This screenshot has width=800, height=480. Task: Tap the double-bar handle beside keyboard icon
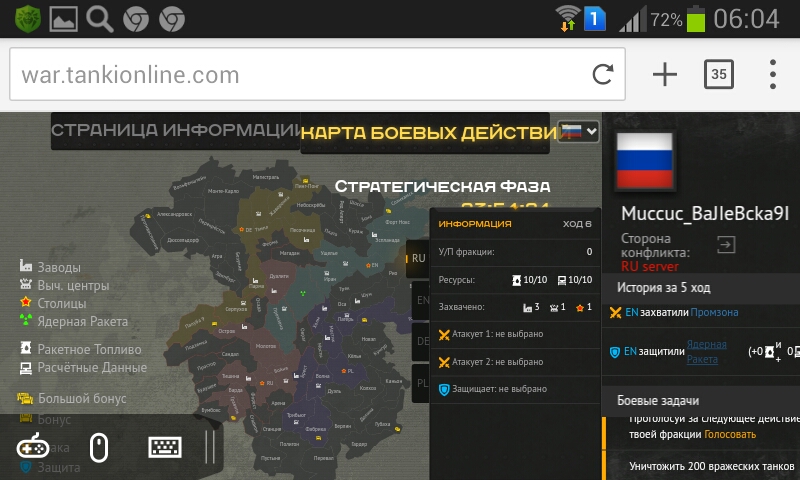pyautogui.click(x=210, y=447)
